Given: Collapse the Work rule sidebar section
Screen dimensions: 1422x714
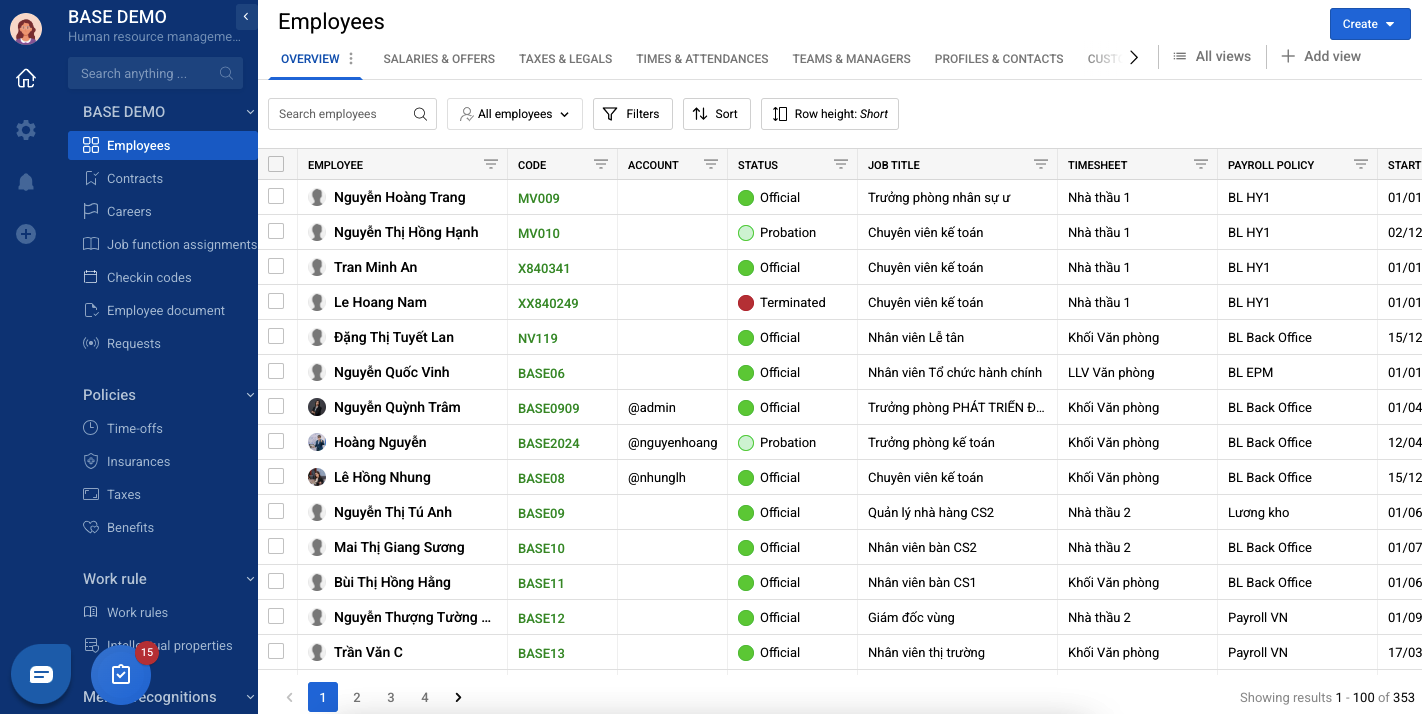Looking at the screenshot, I should [250, 579].
